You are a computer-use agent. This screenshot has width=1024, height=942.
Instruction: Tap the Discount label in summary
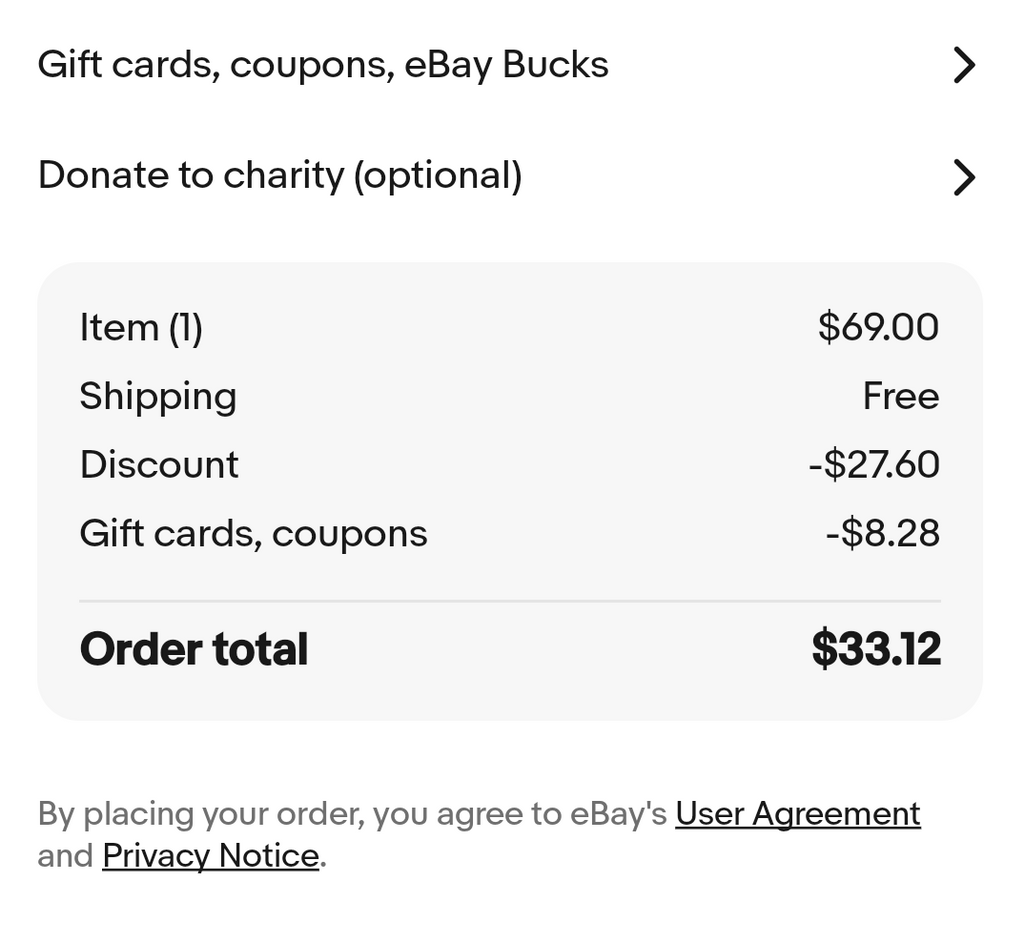tap(159, 465)
